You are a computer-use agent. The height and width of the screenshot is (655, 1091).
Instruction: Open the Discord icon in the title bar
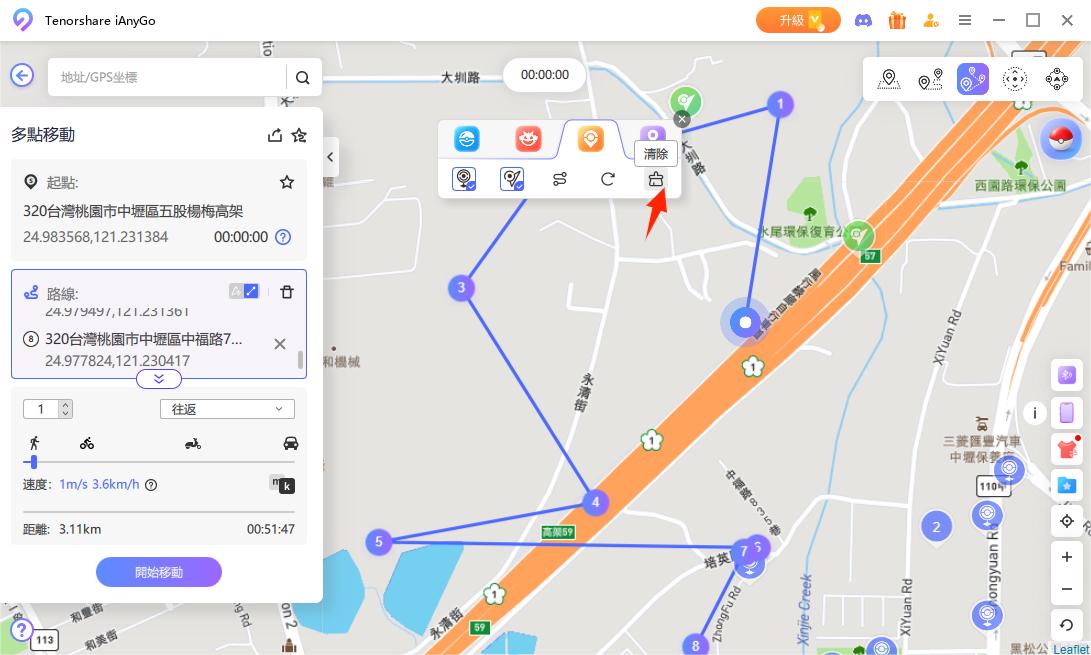[x=862, y=20]
